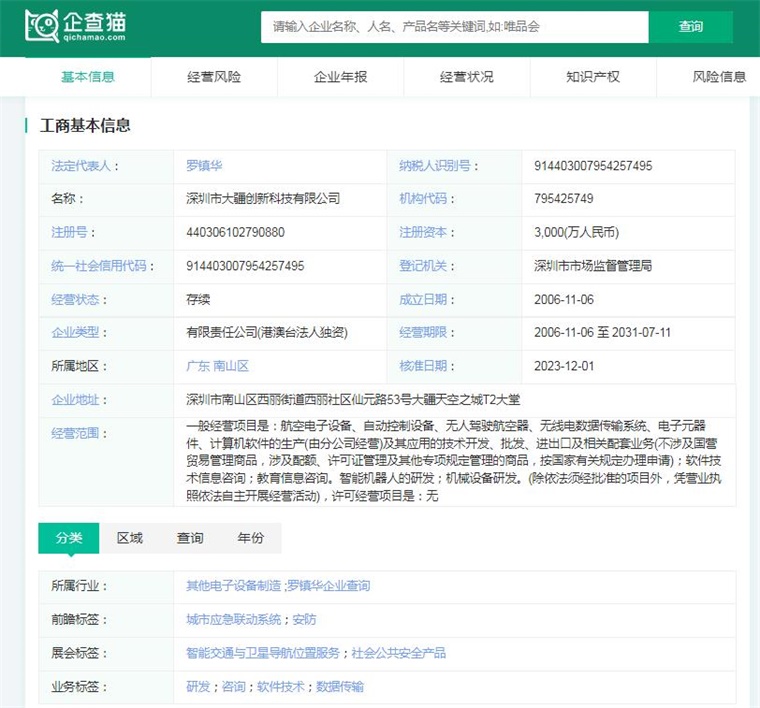
Task: Click the 企查猫 cat logo icon
Action: coord(42,26)
